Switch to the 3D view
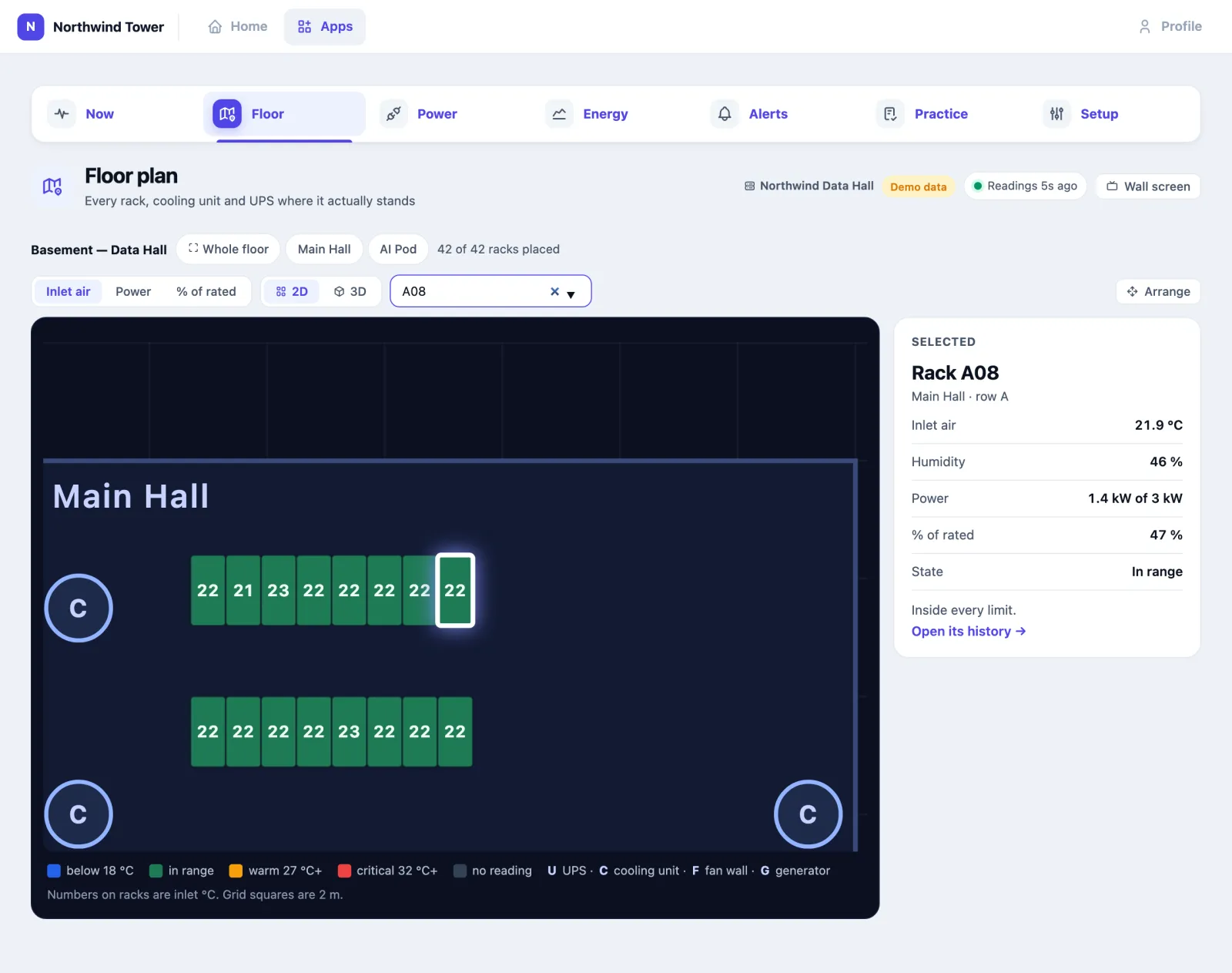The width and height of the screenshot is (1232, 973). 350,292
